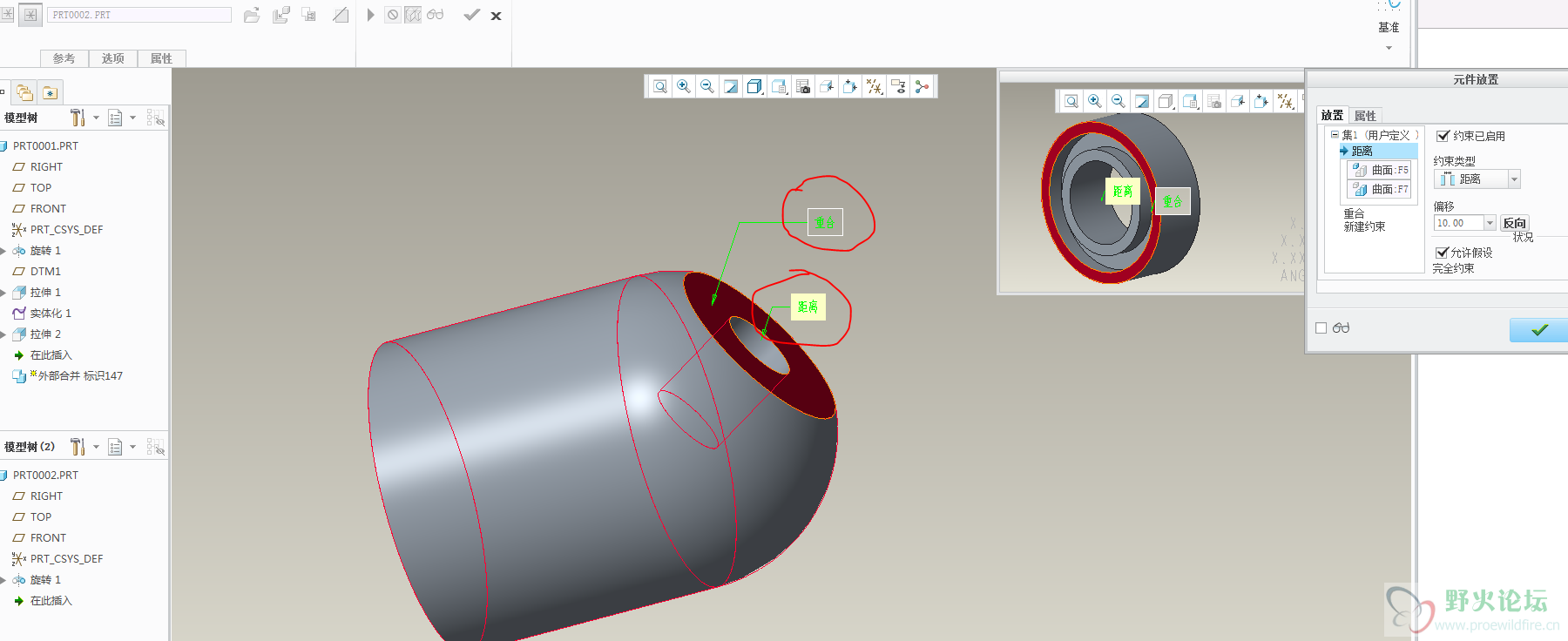Screen dimensions: 1568x641
Task: Select the no-preview circle icon in dashboard
Action: click(393, 15)
